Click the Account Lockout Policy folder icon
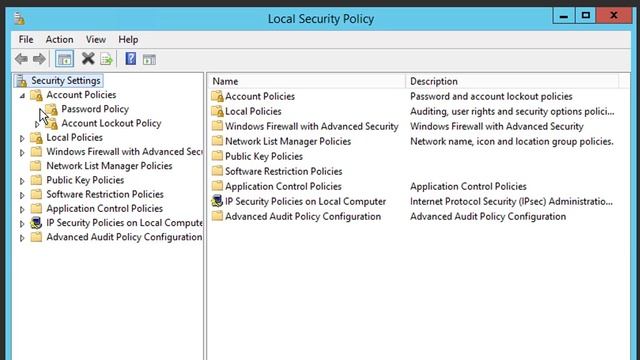 [x=51, y=124]
